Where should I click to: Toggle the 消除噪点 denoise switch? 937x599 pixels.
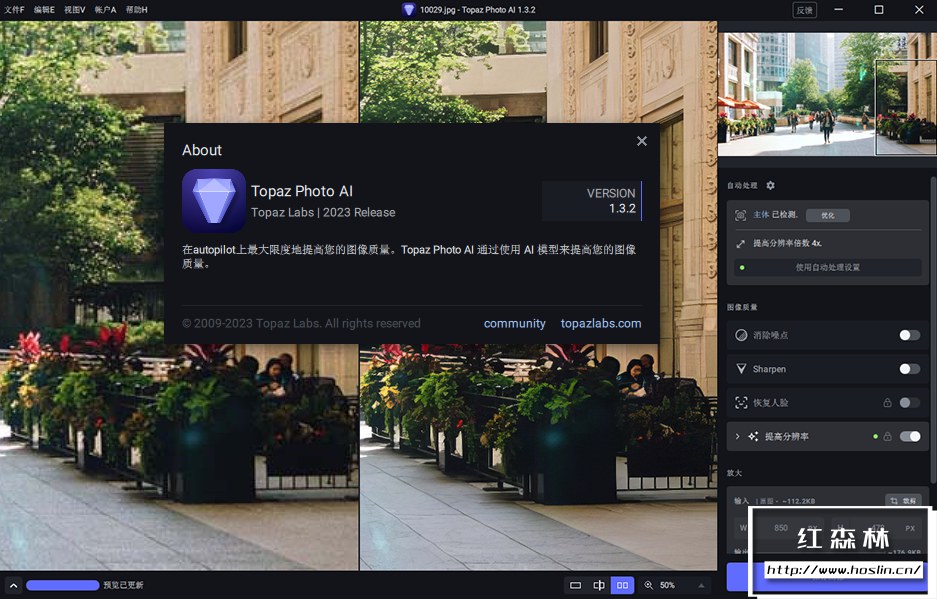pyautogui.click(x=910, y=335)
